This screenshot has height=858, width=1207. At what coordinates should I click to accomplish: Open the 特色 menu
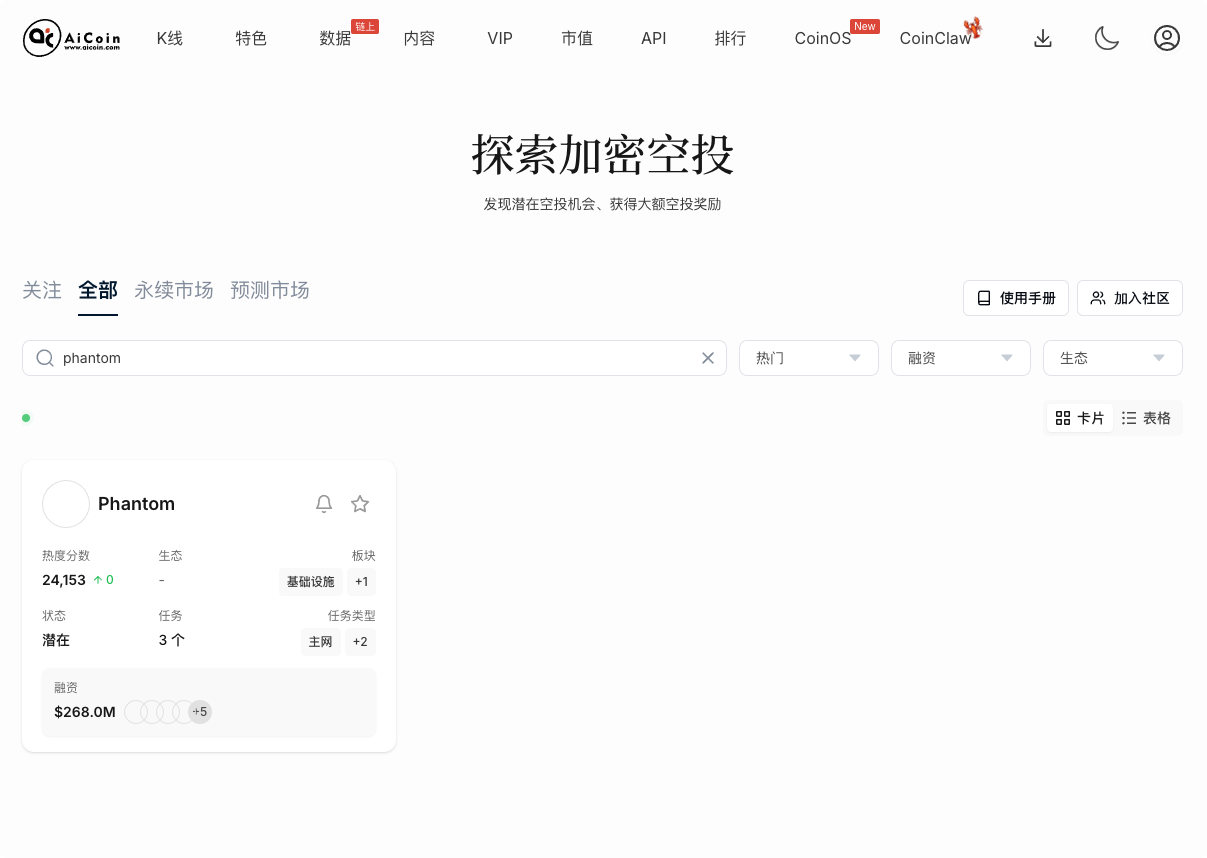(251, 39)
